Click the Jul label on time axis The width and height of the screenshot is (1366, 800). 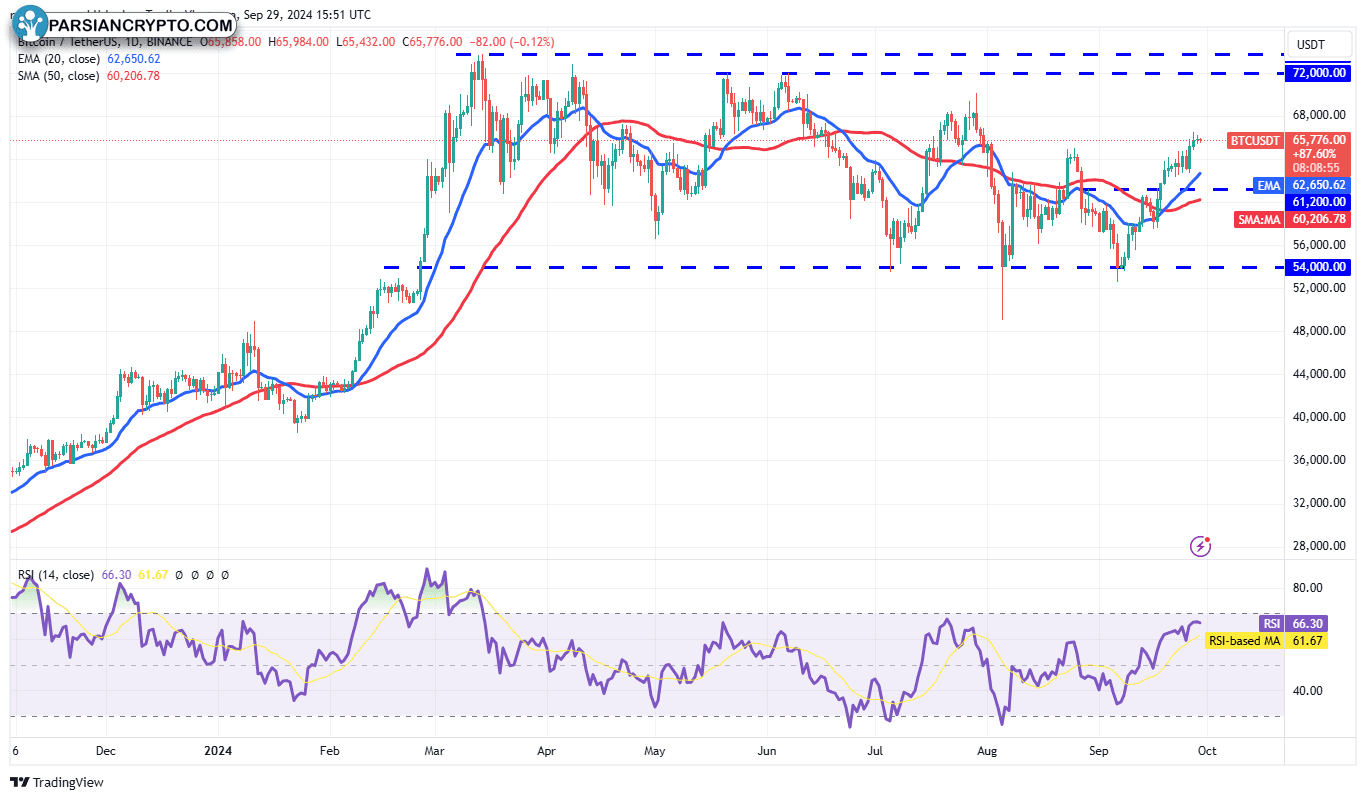(877, 749)
